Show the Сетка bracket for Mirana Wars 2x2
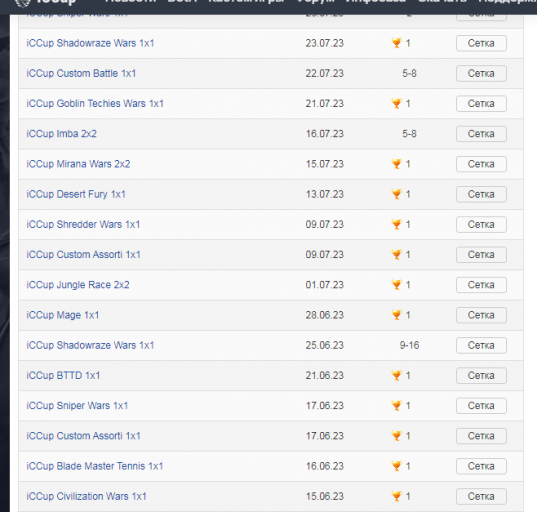Viewport: 537px width, 512px height. [x=481, y=164]
